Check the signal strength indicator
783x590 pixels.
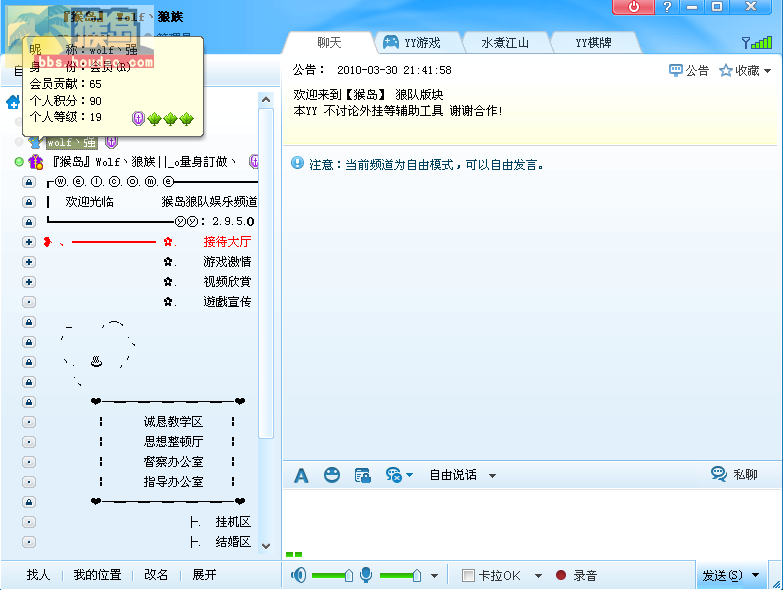coord(757,42)
